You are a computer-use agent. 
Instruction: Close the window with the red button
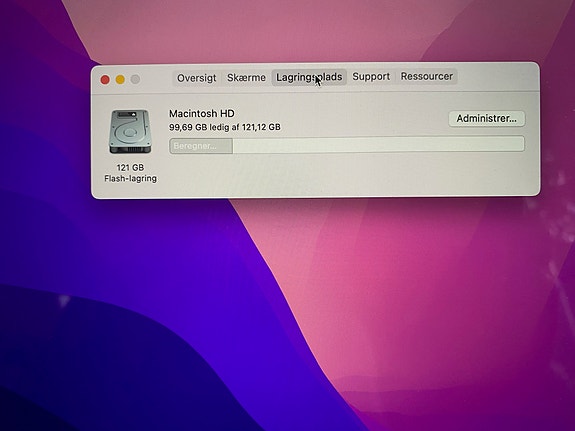point(105,80)
